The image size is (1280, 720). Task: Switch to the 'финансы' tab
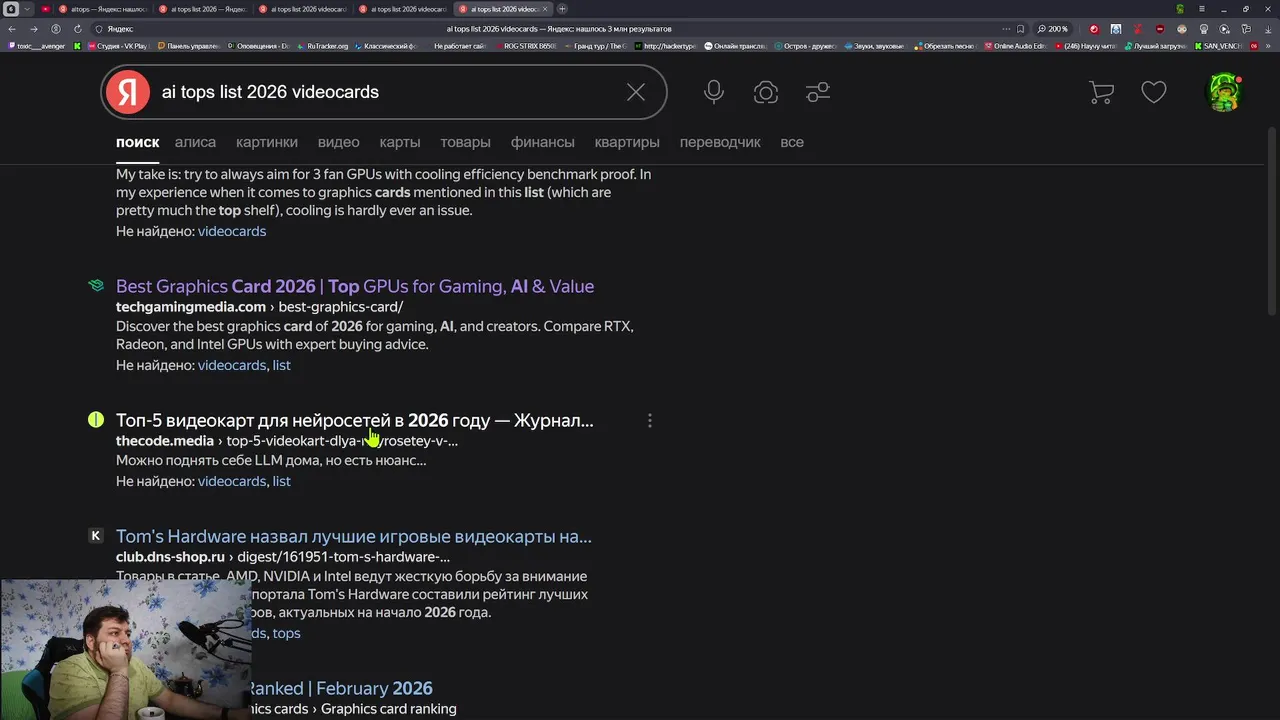point(543,142)
